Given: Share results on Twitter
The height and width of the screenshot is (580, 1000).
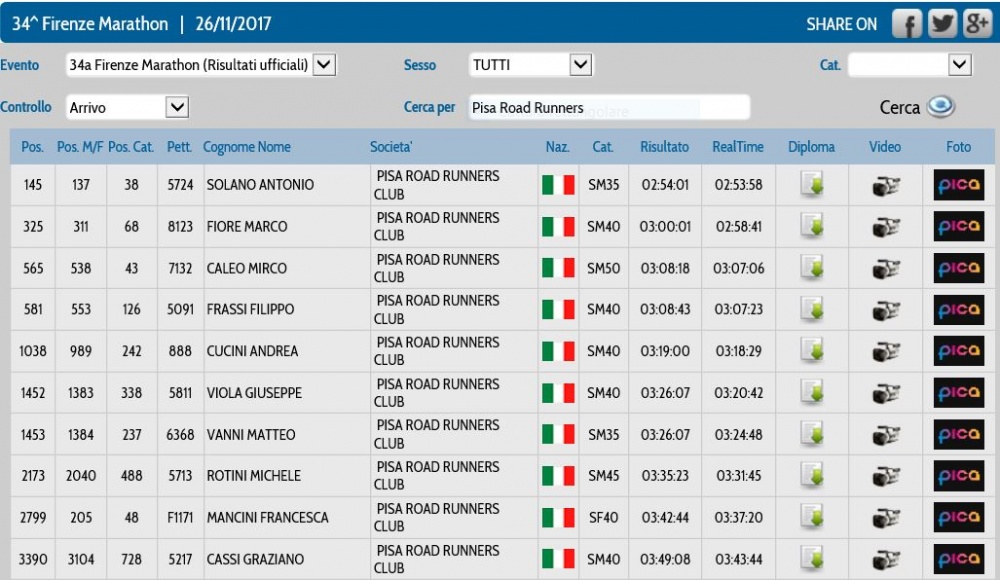Looking at the screenshot, I should pyautogui.click(x=942, y=24).
